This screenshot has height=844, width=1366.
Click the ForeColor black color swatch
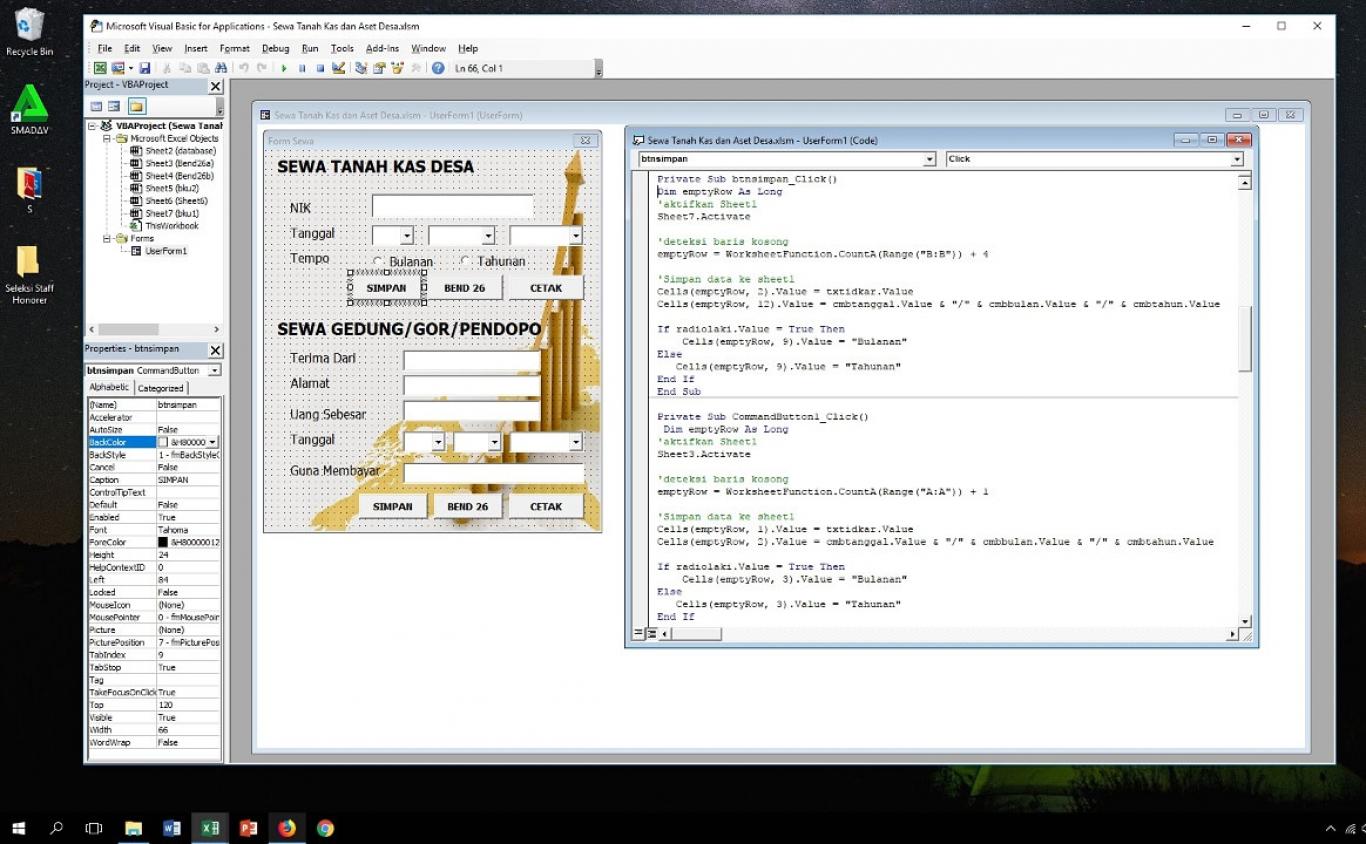click(x=163, y=542)
